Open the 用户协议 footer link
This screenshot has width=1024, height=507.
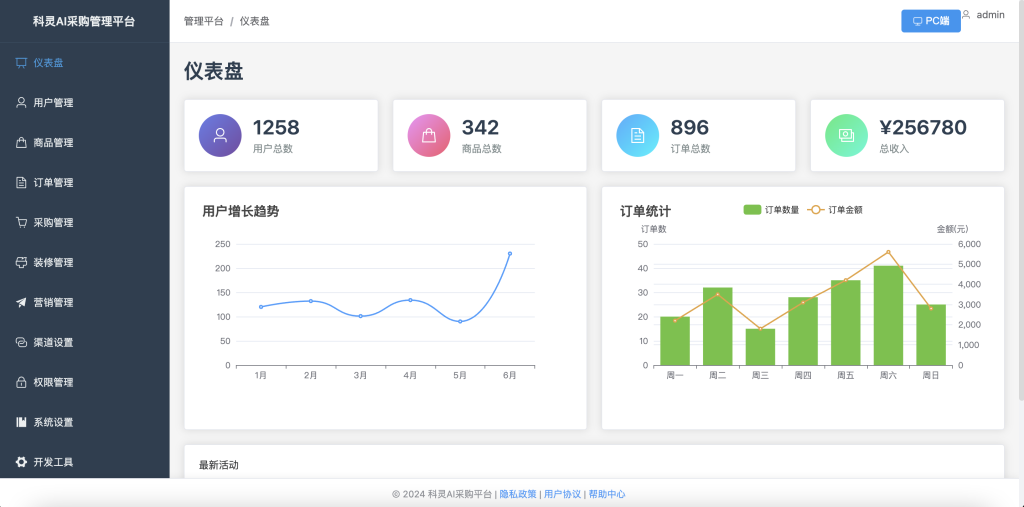[x=562, y=494]
